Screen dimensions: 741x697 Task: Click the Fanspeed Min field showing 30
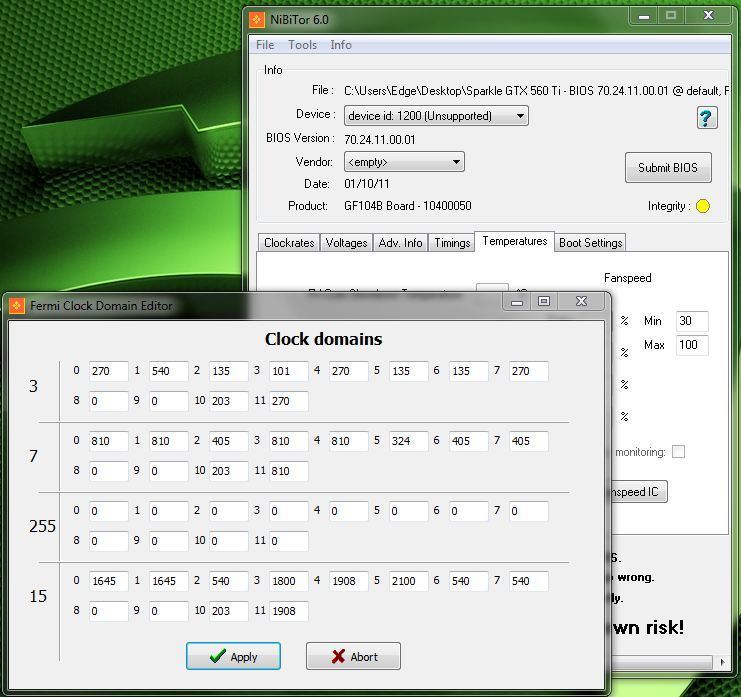point(692,321)
